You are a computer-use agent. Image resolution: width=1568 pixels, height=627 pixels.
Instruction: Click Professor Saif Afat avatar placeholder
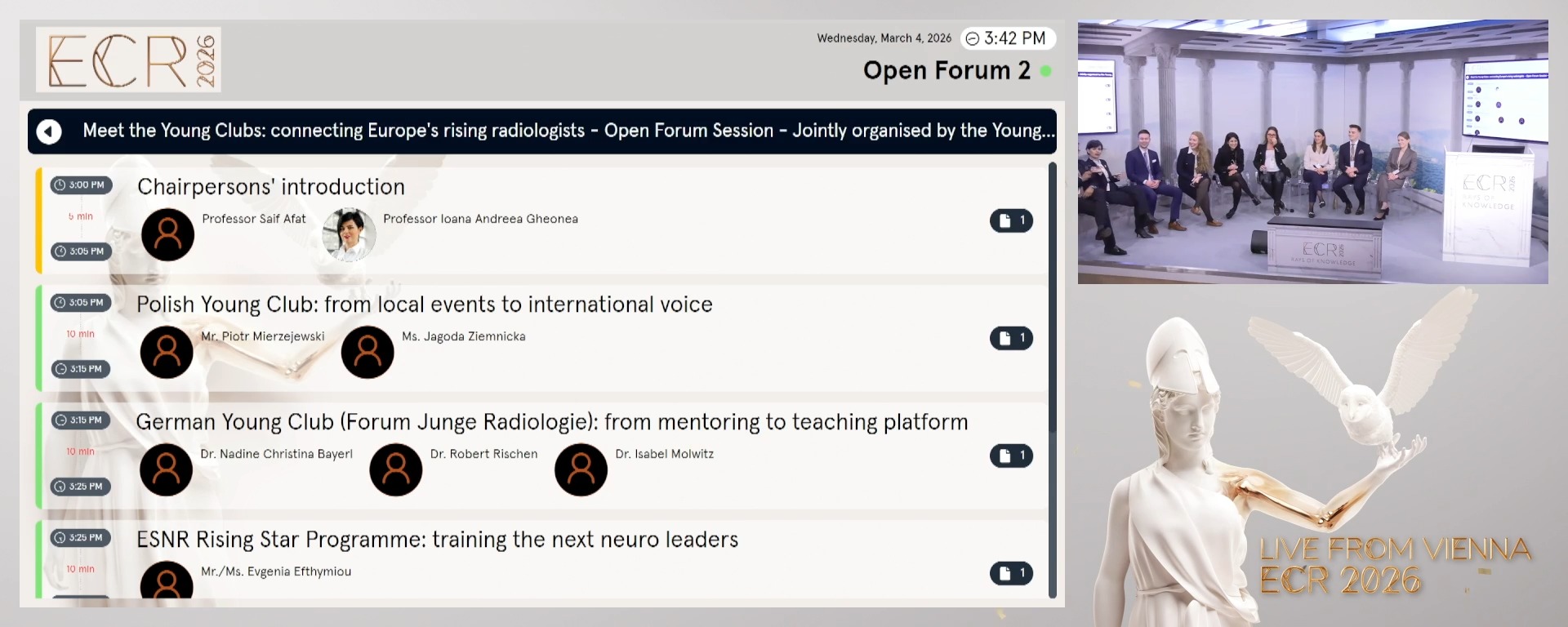coord(167,235)
